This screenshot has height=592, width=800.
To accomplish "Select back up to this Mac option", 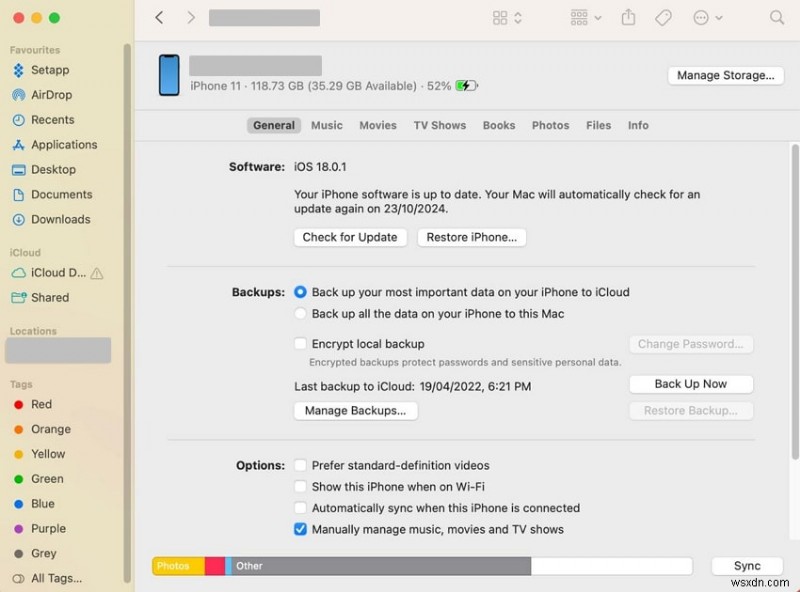I will pos(301,314).
